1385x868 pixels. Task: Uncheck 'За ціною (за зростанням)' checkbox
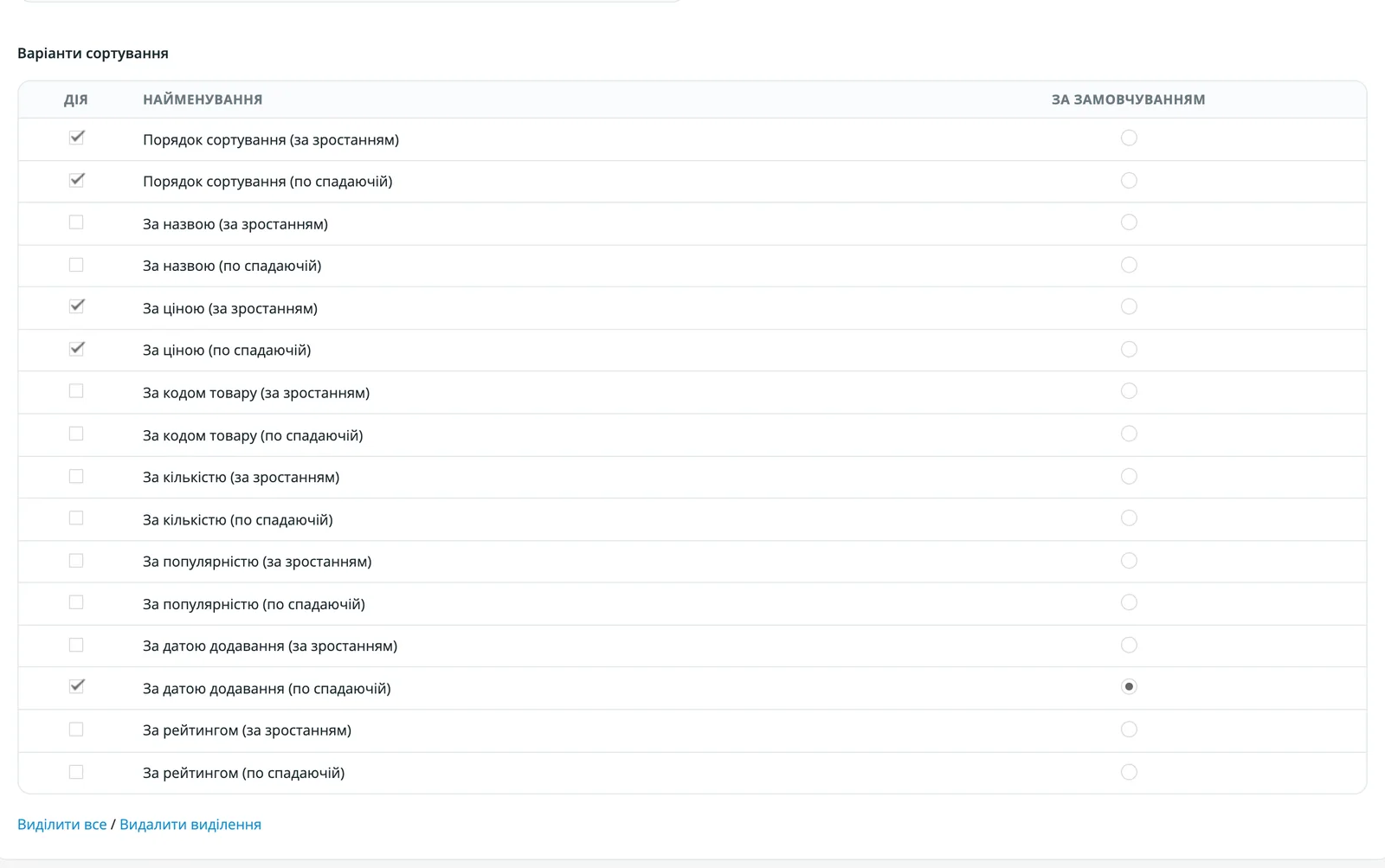tap(76, 307)
